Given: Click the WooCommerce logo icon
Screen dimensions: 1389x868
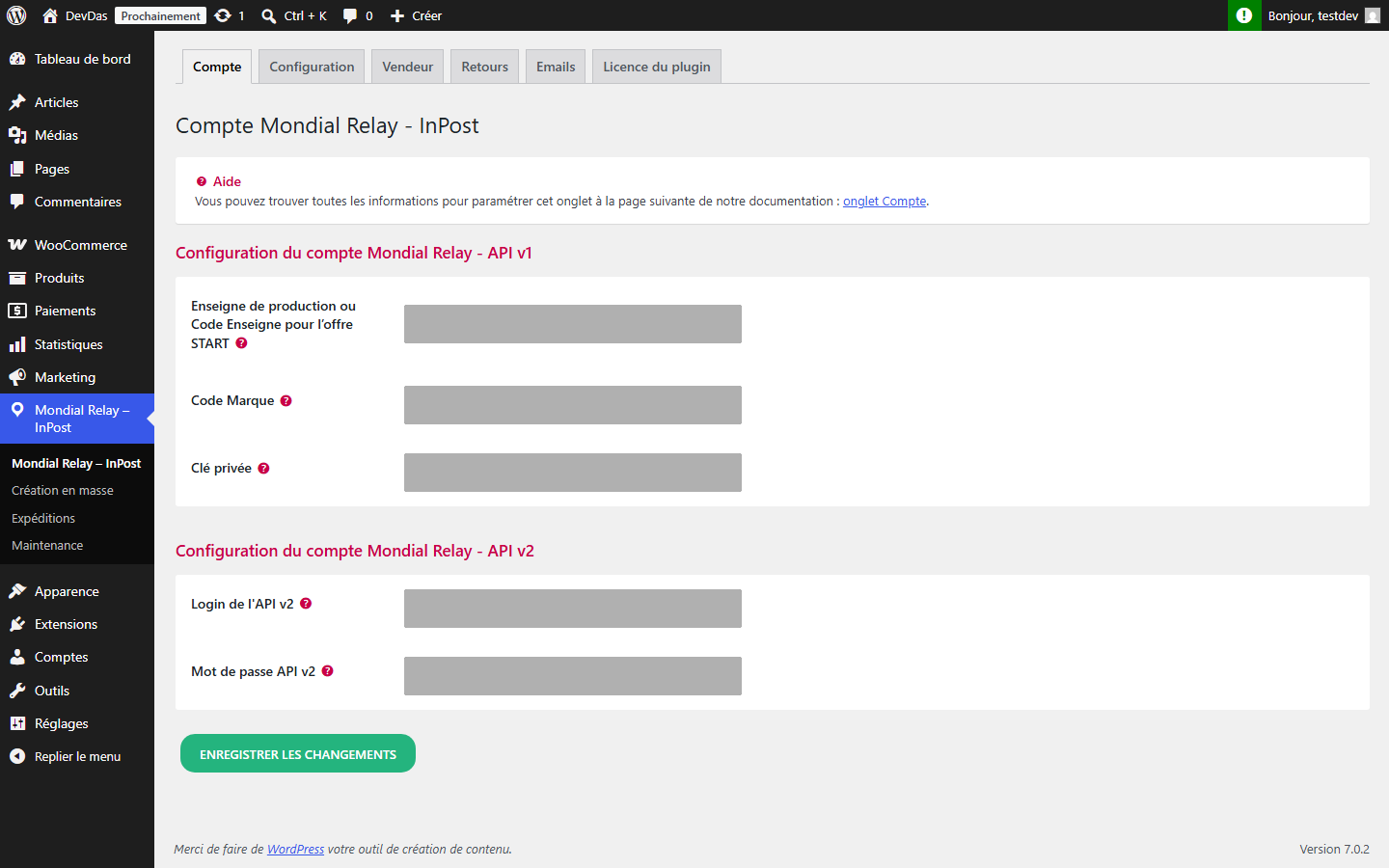Looking at the screenshot, I should [x=17, y=245].
